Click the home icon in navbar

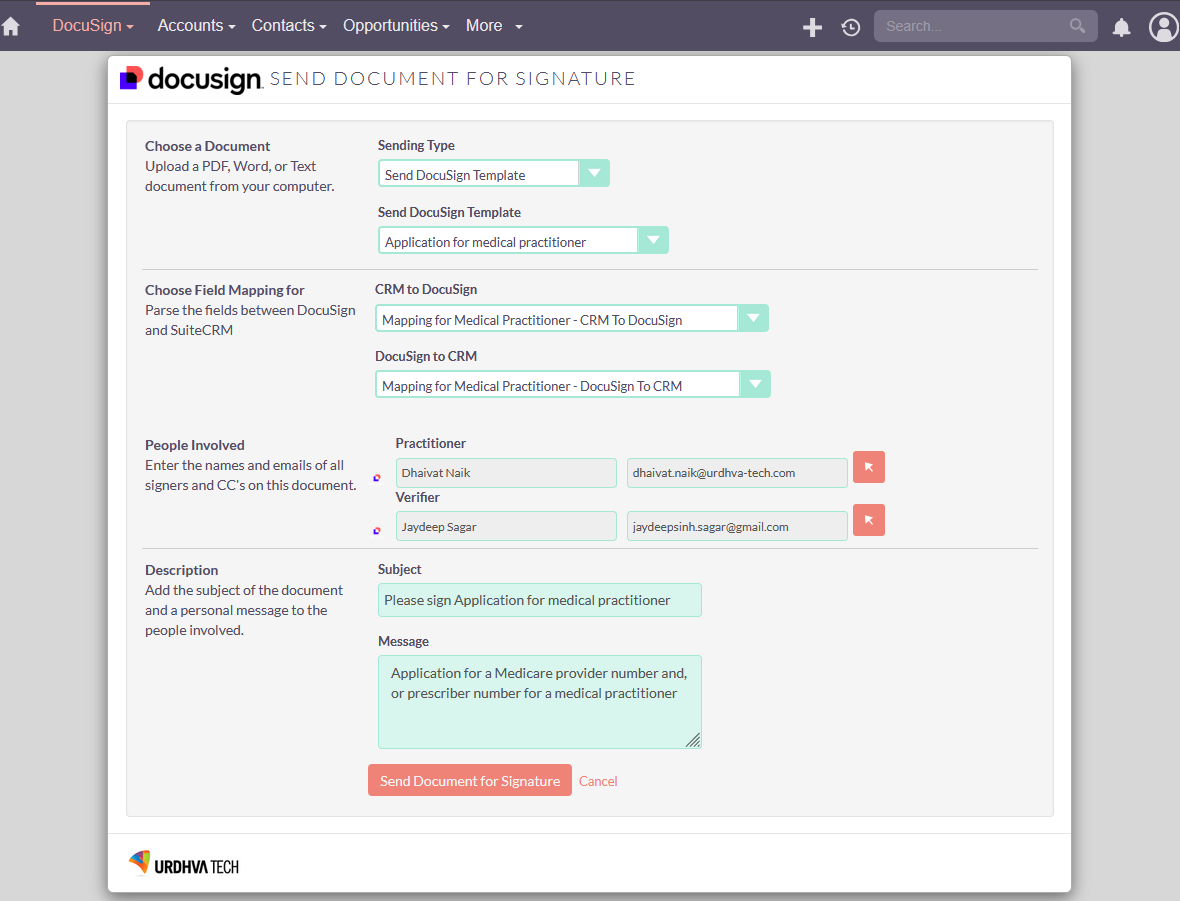[11, 27]
